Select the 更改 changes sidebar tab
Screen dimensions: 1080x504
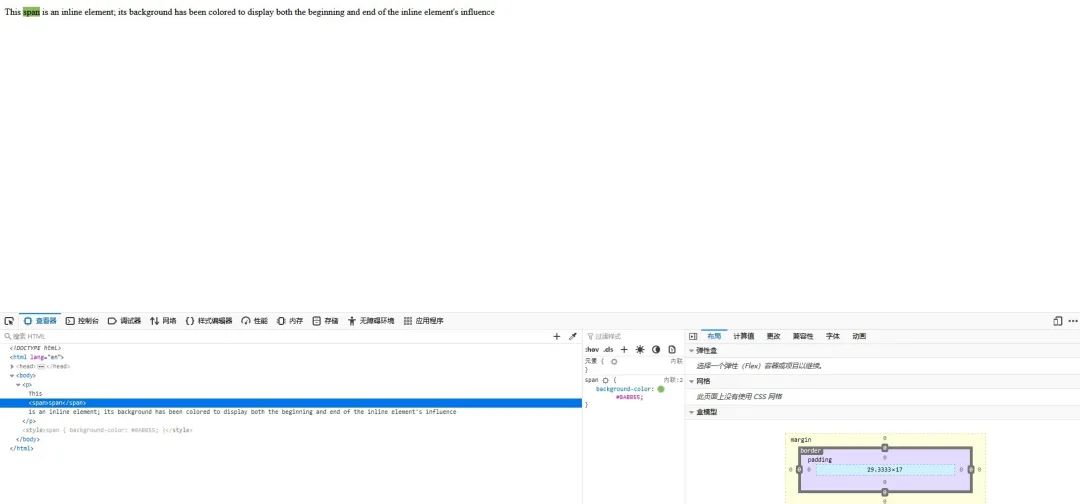(x=773, y=337)
